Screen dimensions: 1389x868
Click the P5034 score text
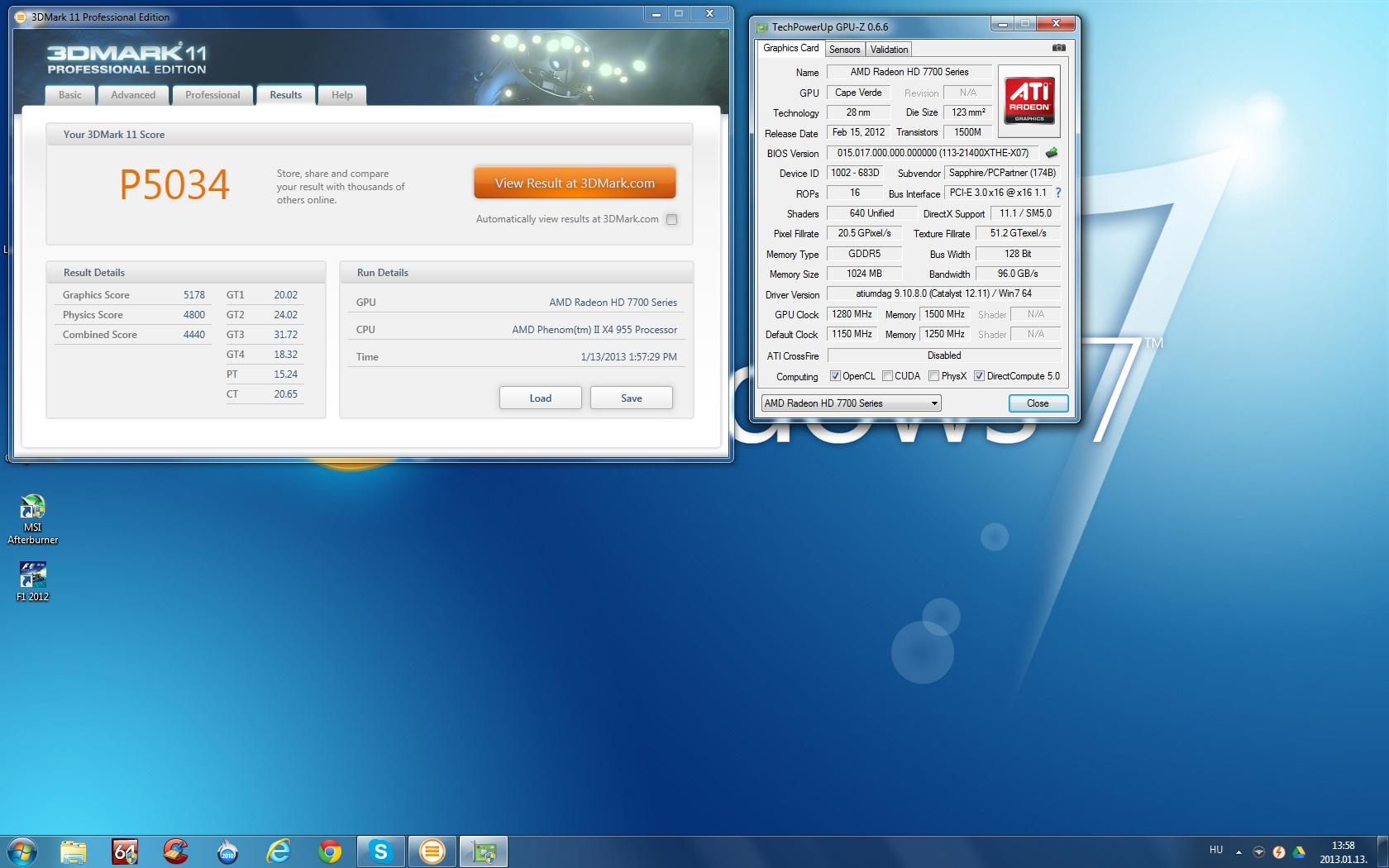174,185
